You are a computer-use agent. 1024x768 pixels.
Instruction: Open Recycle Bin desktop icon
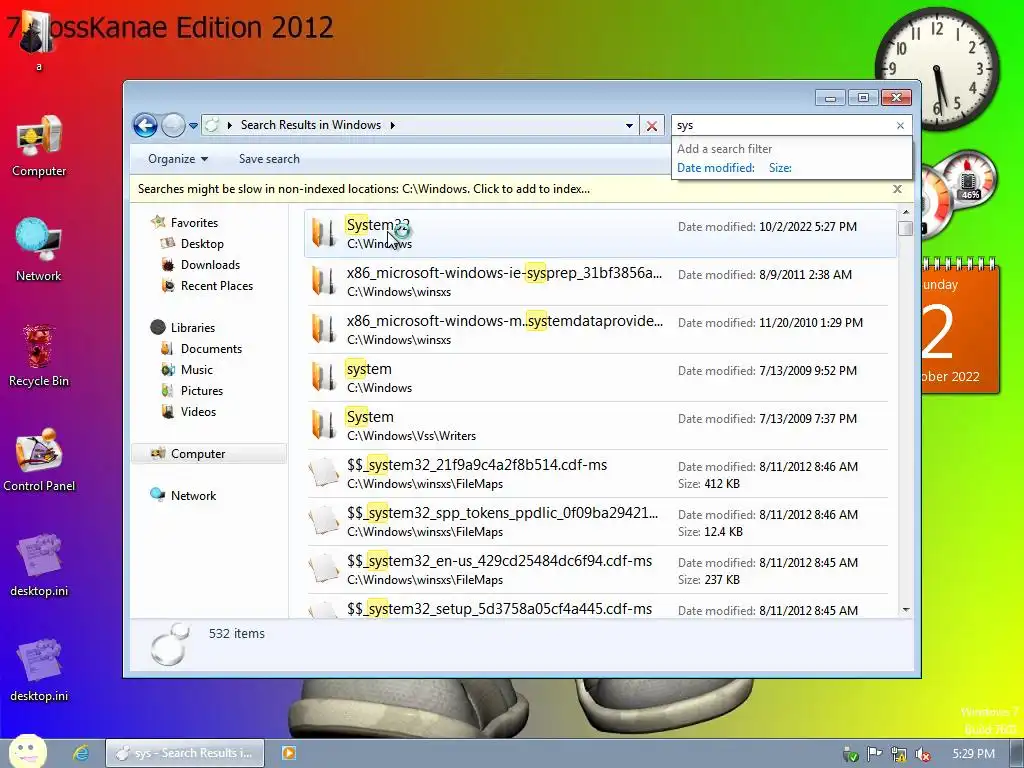click(x=39, y=355)
